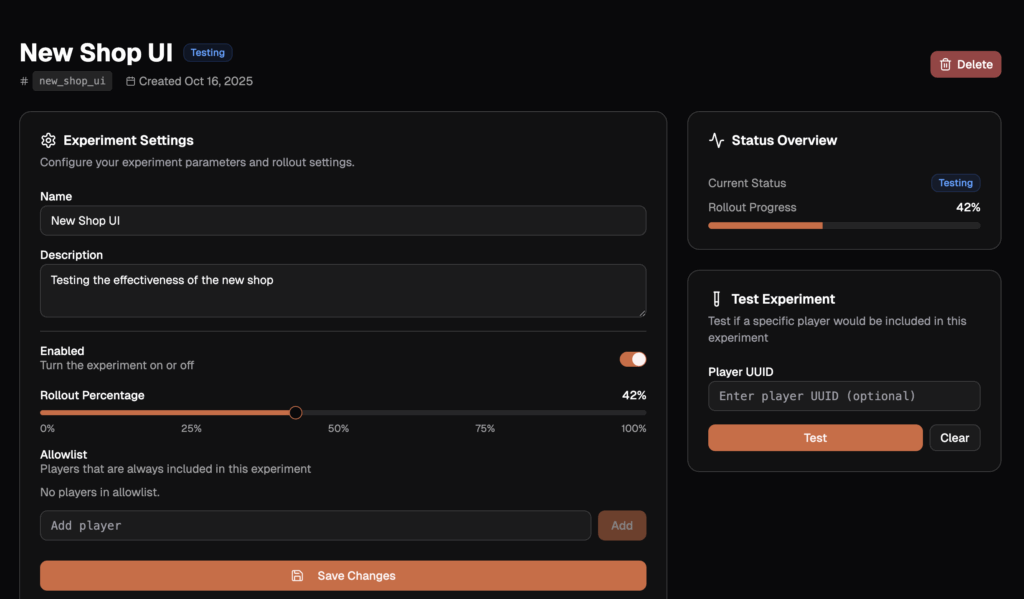Focus the Add player input field
The width and height of the screenshot is (1024, 599).
(315, 526)
